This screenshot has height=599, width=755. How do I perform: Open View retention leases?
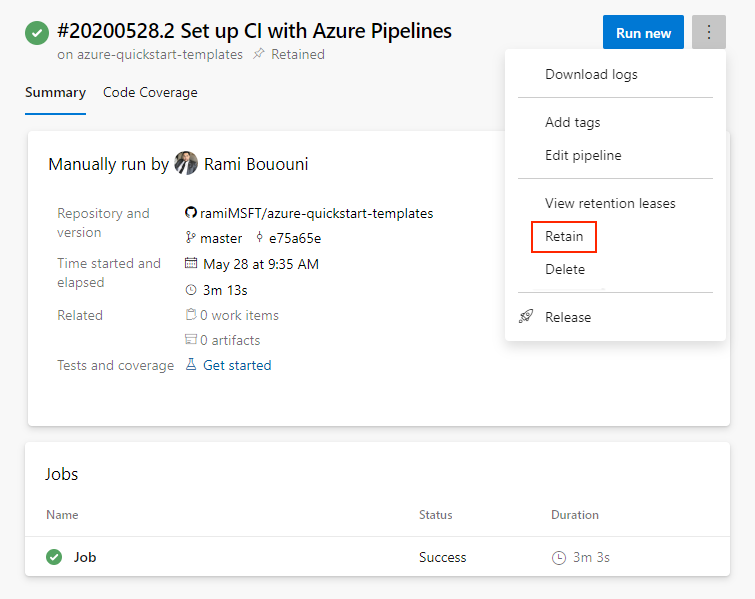point(610,203)
